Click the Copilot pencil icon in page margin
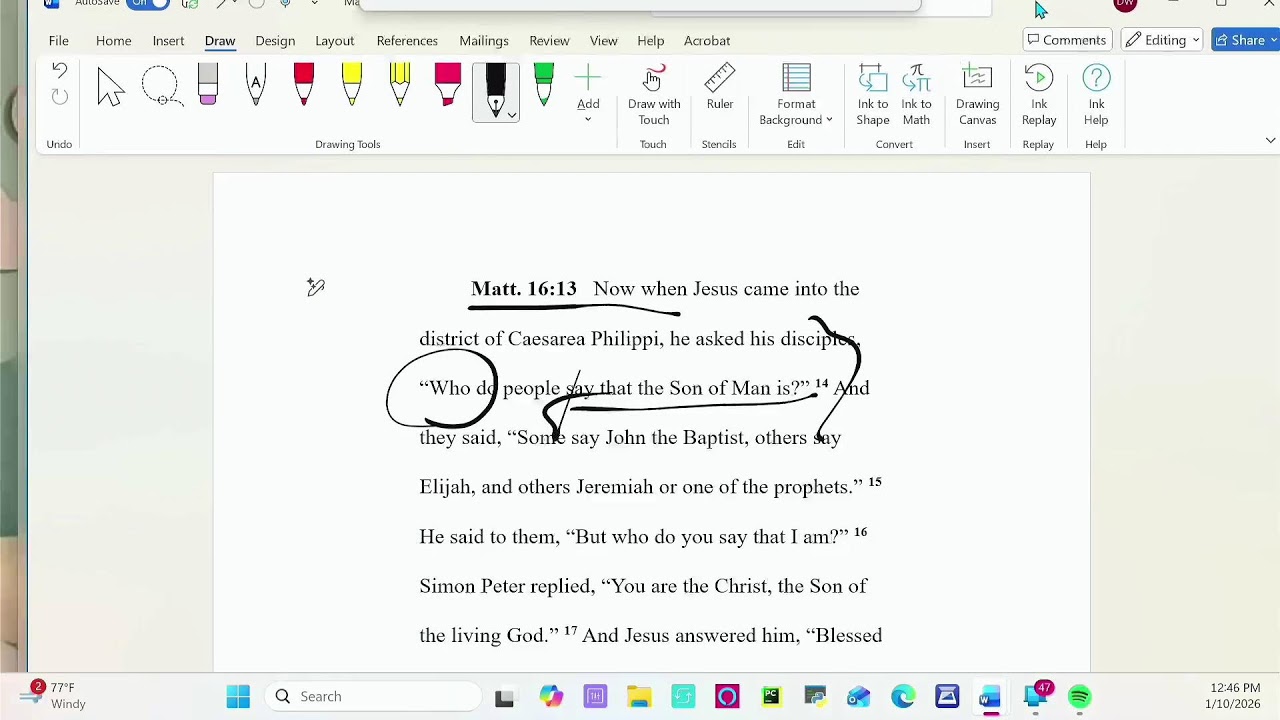 click(316, 288)
